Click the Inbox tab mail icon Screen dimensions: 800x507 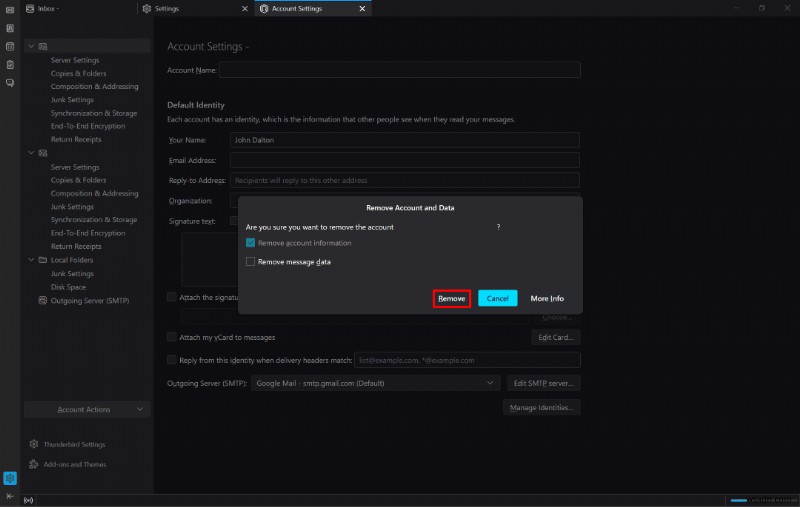[x=30, y=9]
